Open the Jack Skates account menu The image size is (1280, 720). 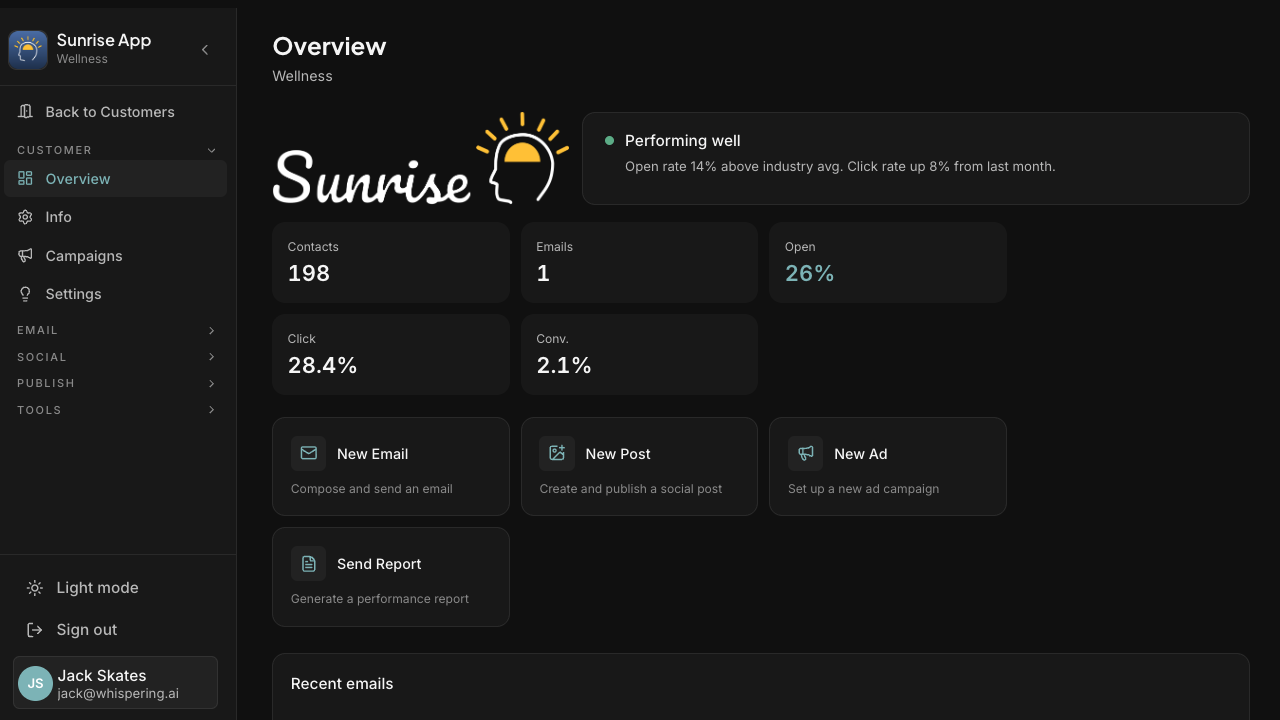116,683
